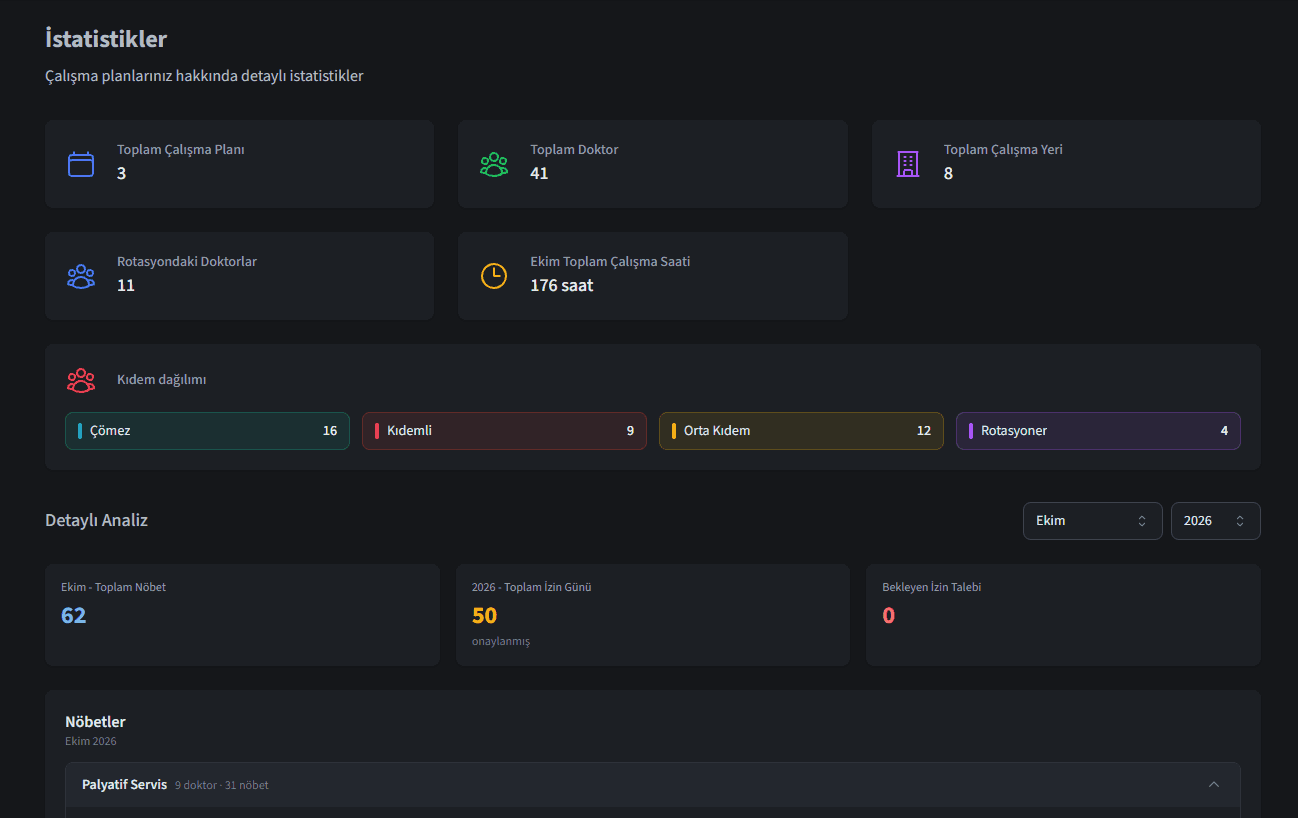Click the 9 doktor · 31 nöbet summary text
The image size is (1298, 818).
tap(221, 785)
